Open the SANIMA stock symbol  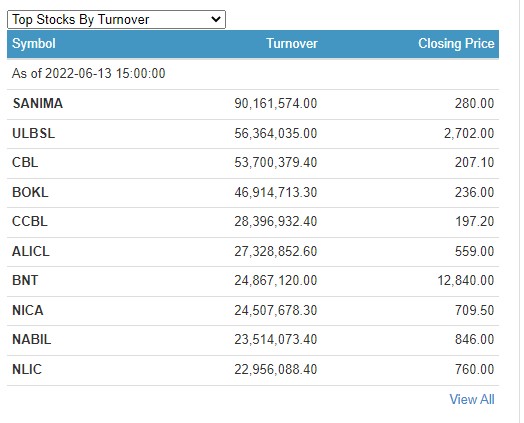[x=37, y=104]
